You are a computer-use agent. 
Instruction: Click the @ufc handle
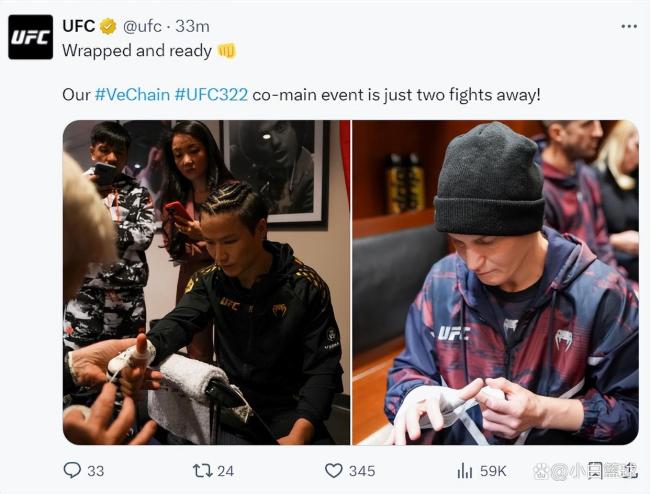tap(142, 27)
